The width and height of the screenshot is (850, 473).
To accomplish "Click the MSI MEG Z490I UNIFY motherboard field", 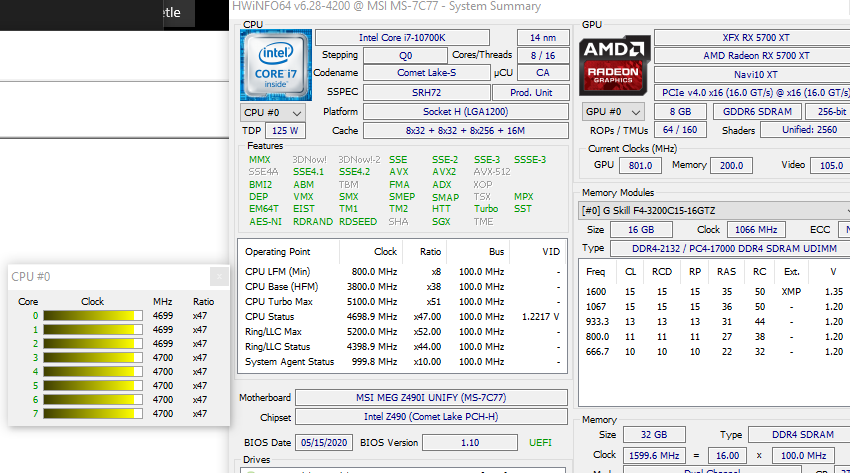I will pos(431,397).
